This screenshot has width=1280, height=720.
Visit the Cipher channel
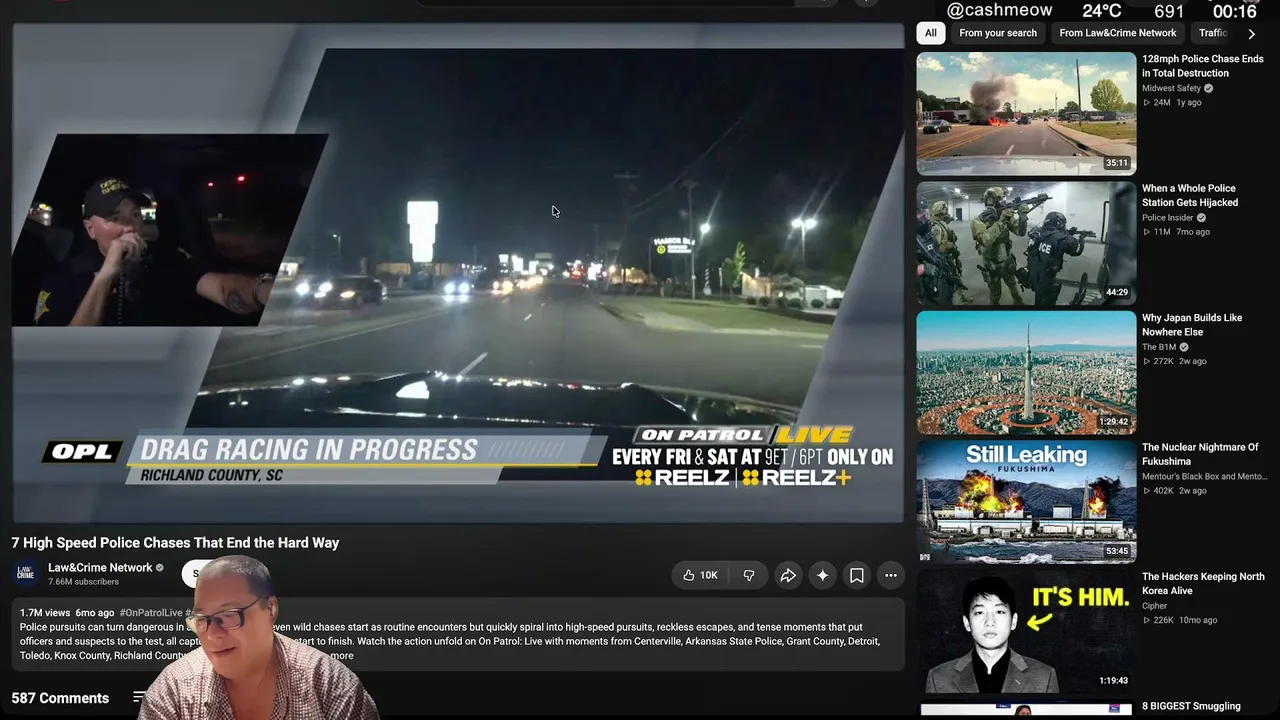pos(1154,605)
